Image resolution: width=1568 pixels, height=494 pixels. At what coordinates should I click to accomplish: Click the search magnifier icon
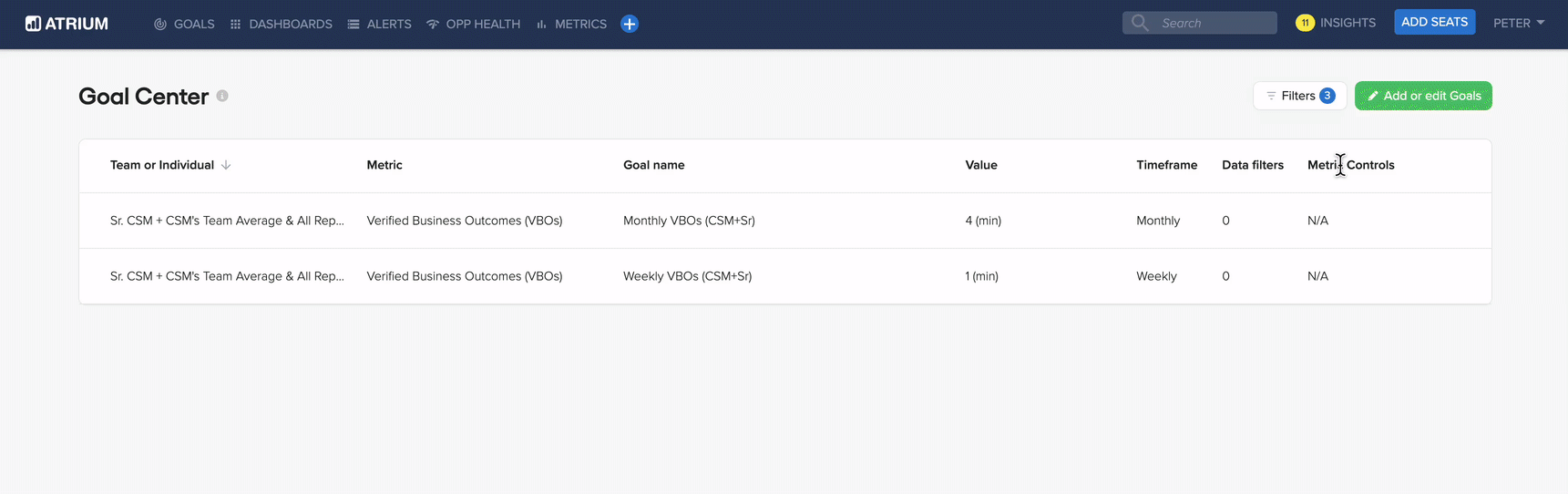1140,23
